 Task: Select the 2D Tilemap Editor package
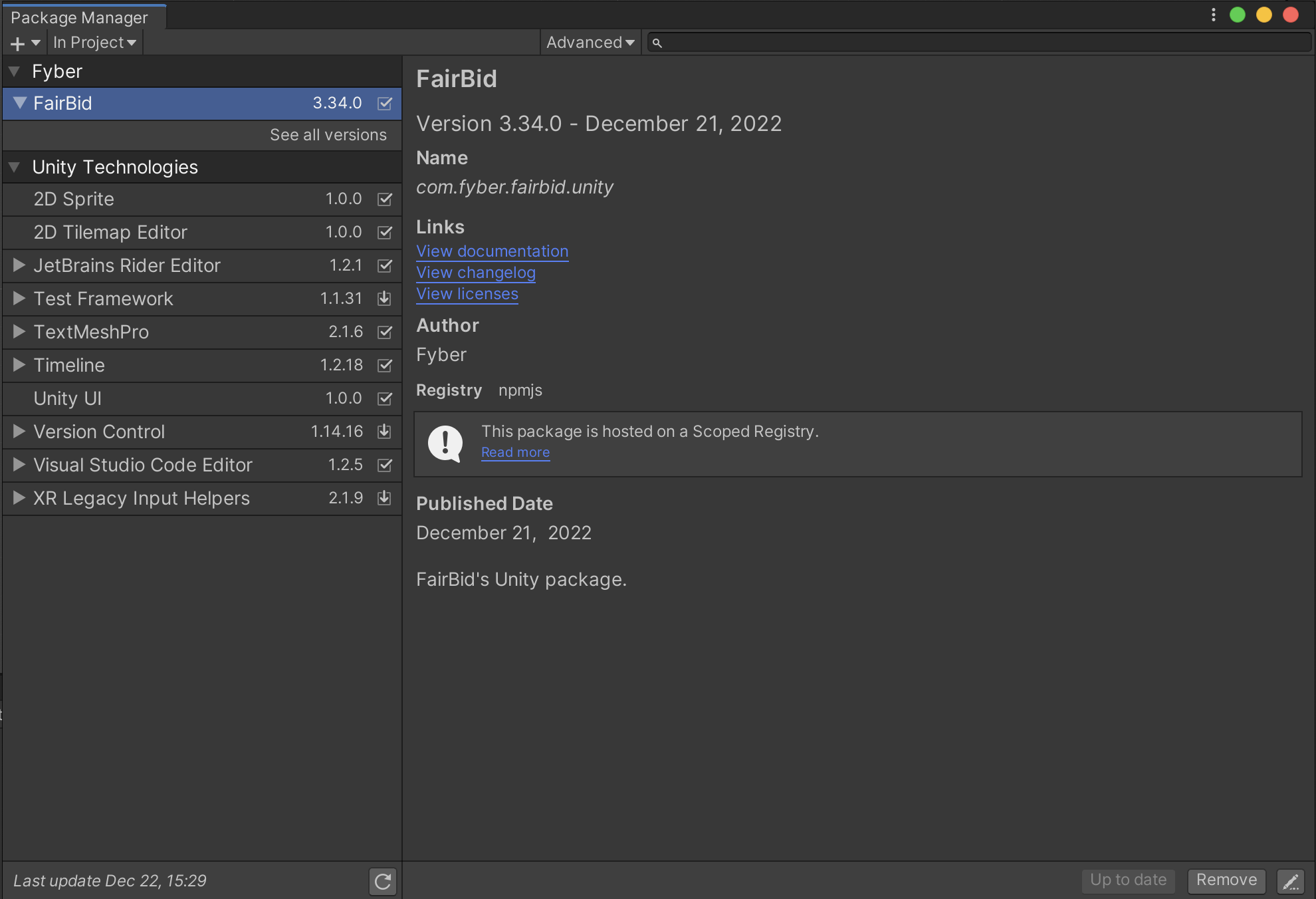202,233
